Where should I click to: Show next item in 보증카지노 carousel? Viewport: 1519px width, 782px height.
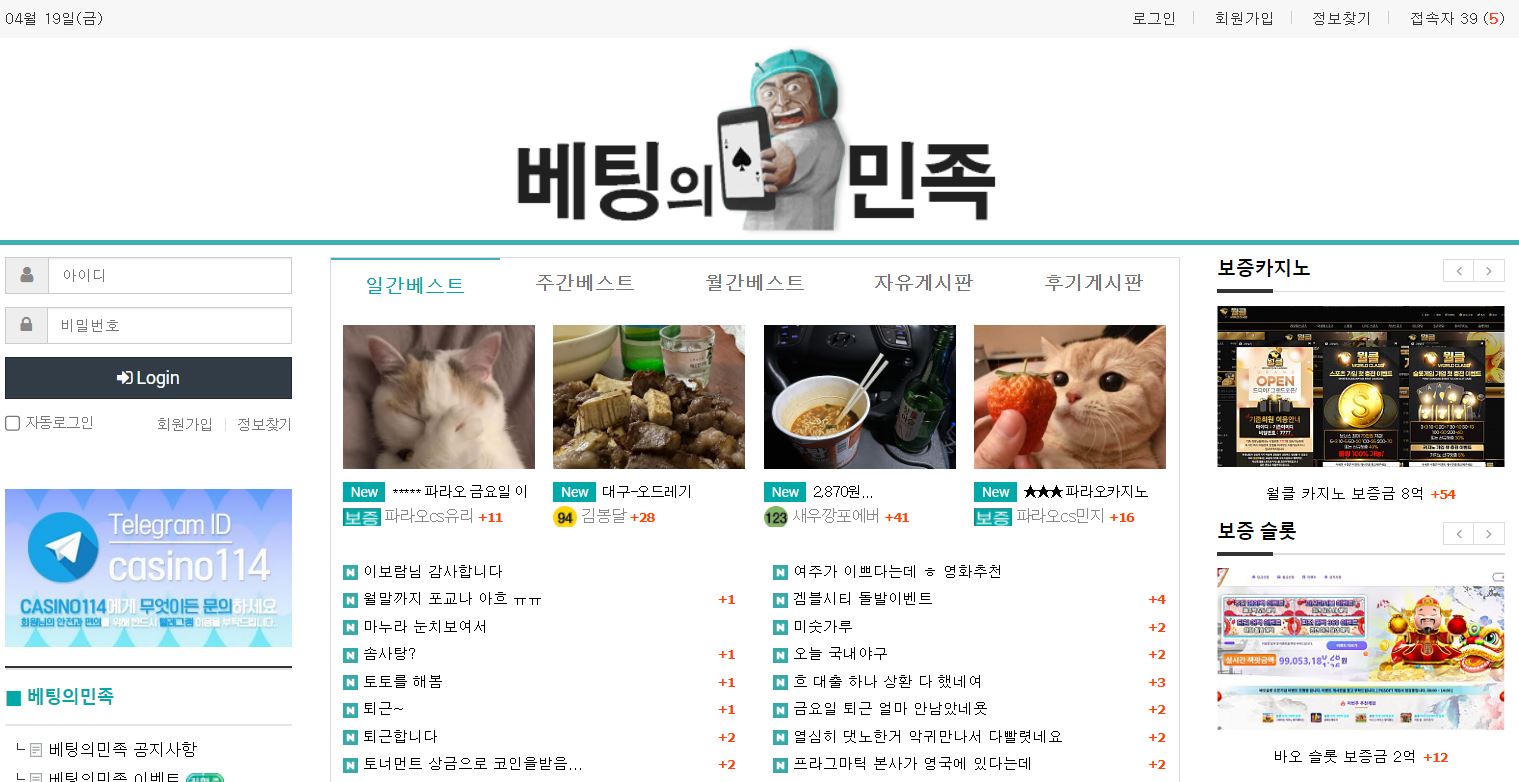pos(1490,271)
